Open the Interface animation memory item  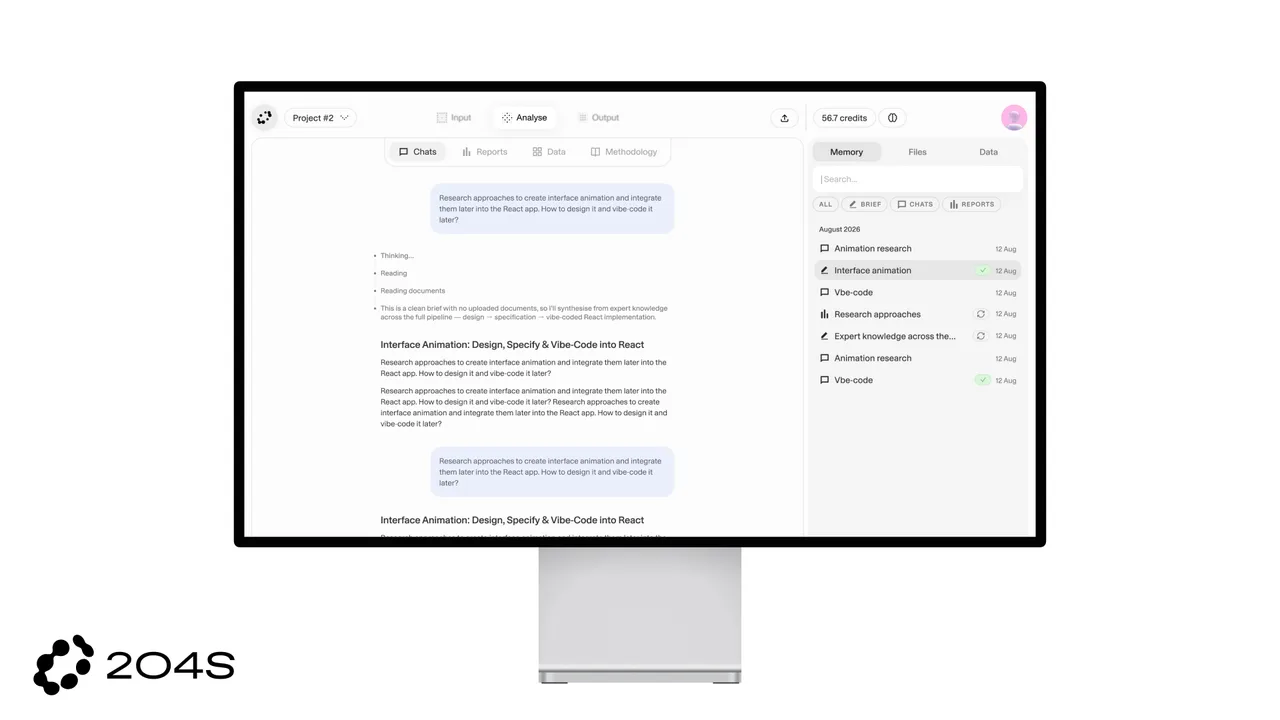pos(918,270)
